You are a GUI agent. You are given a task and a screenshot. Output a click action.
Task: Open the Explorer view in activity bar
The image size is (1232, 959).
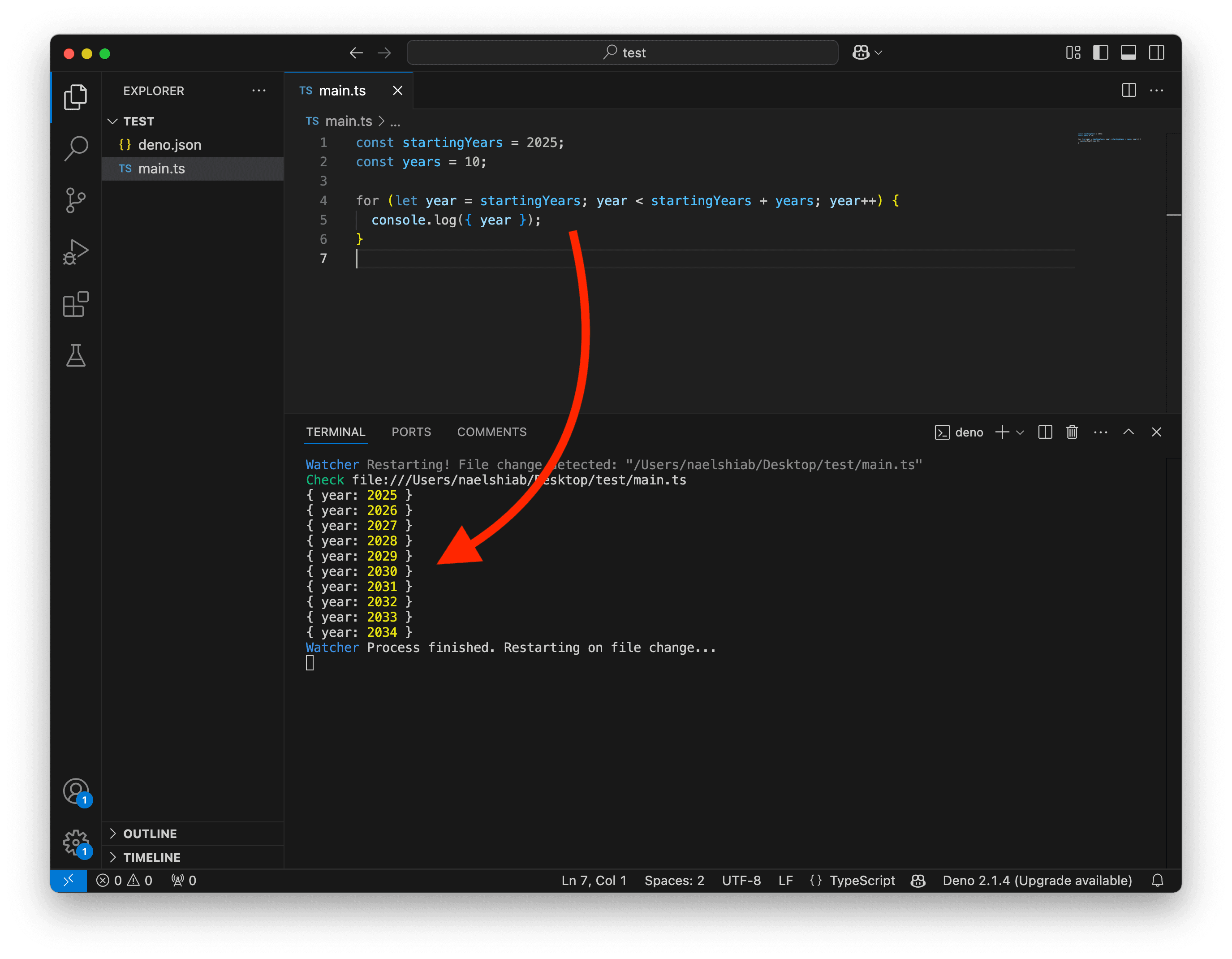pos(76,97)
